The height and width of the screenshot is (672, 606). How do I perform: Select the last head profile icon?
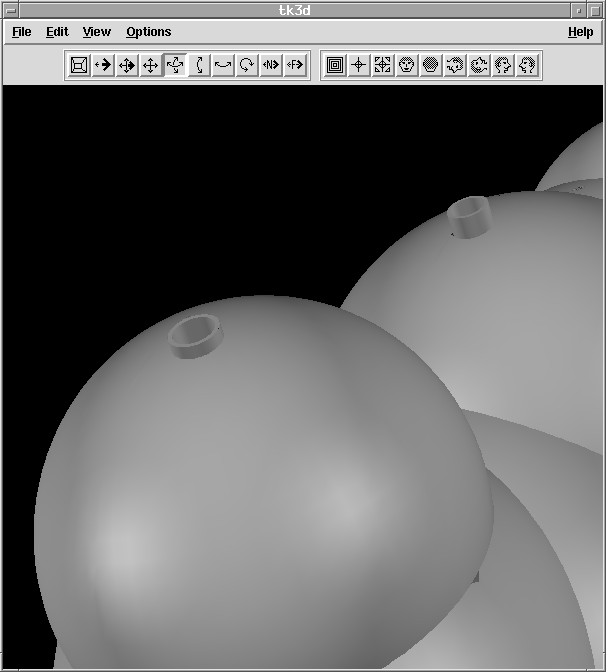click(x=527, y=65)
